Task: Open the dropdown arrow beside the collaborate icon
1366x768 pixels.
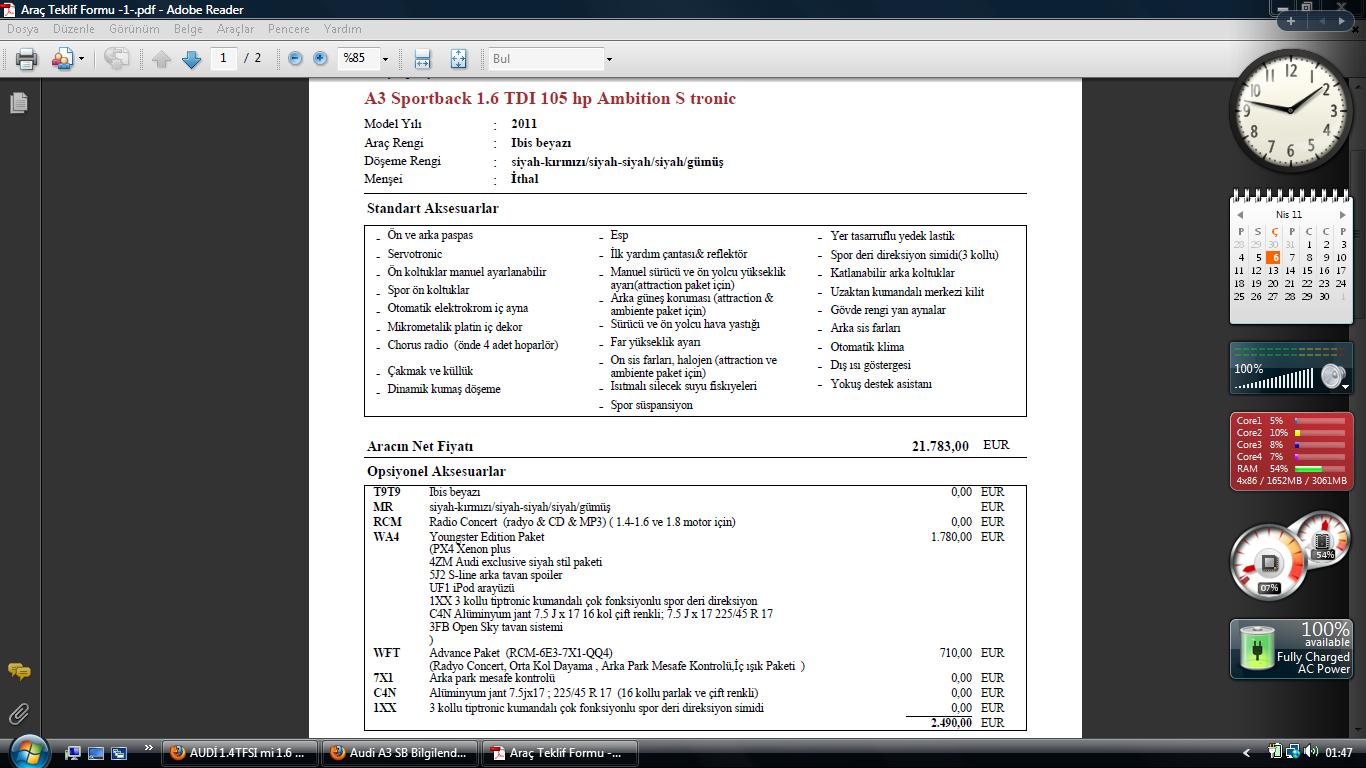Action: (x=81, y=59)
